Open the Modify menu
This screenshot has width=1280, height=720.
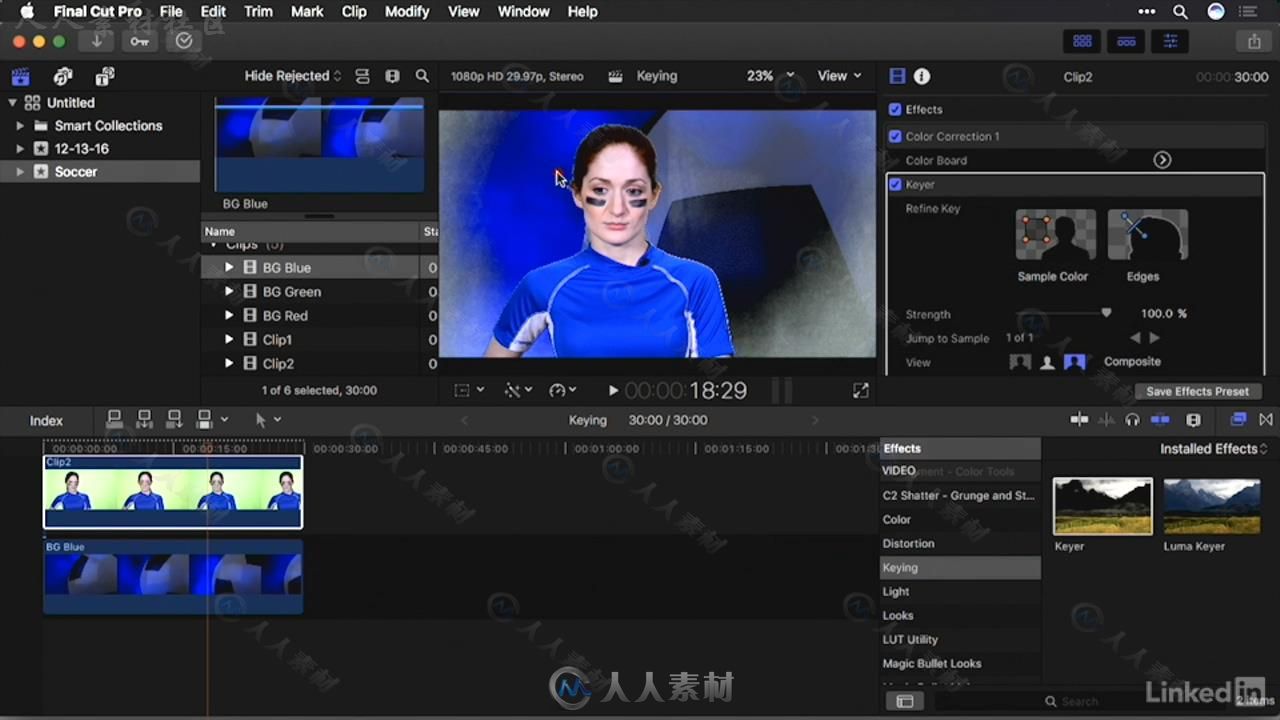pos(406,12)
